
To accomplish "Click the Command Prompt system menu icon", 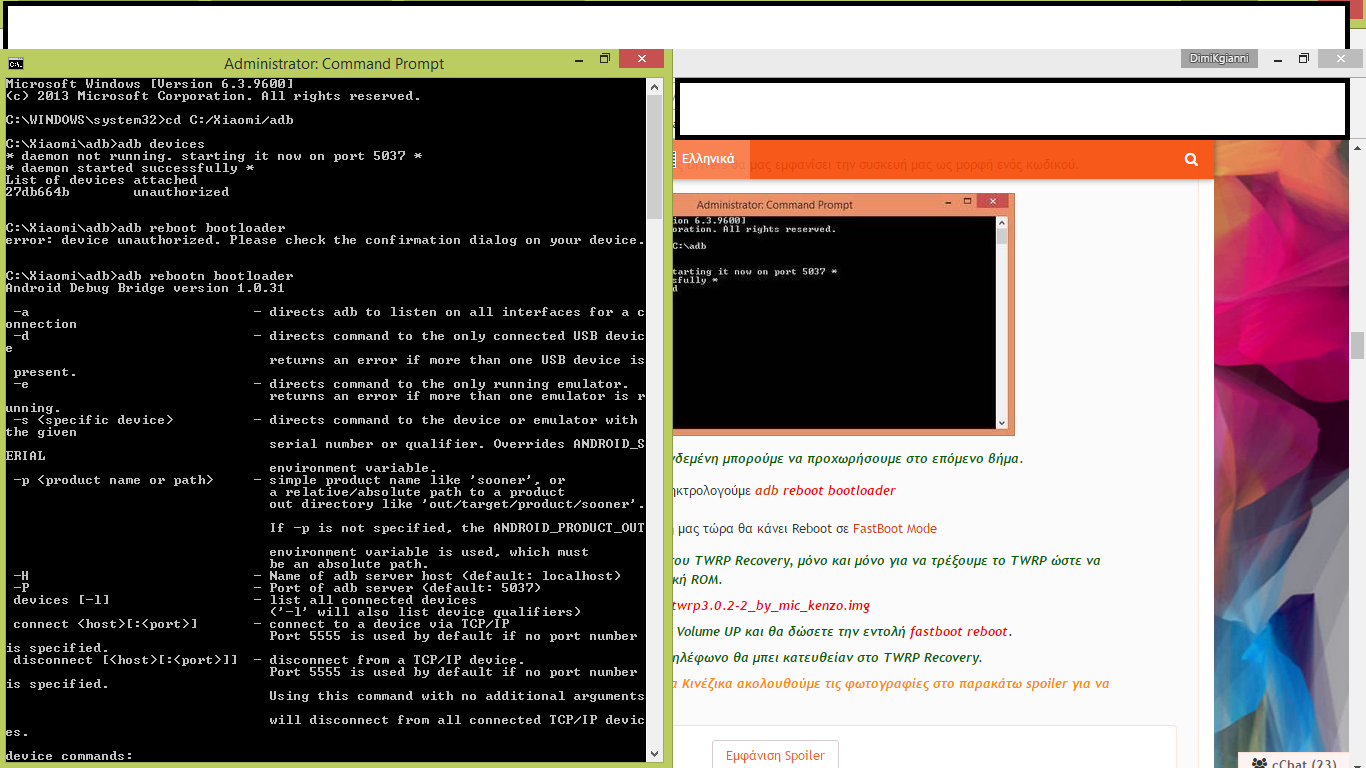I will click(15, 63).
